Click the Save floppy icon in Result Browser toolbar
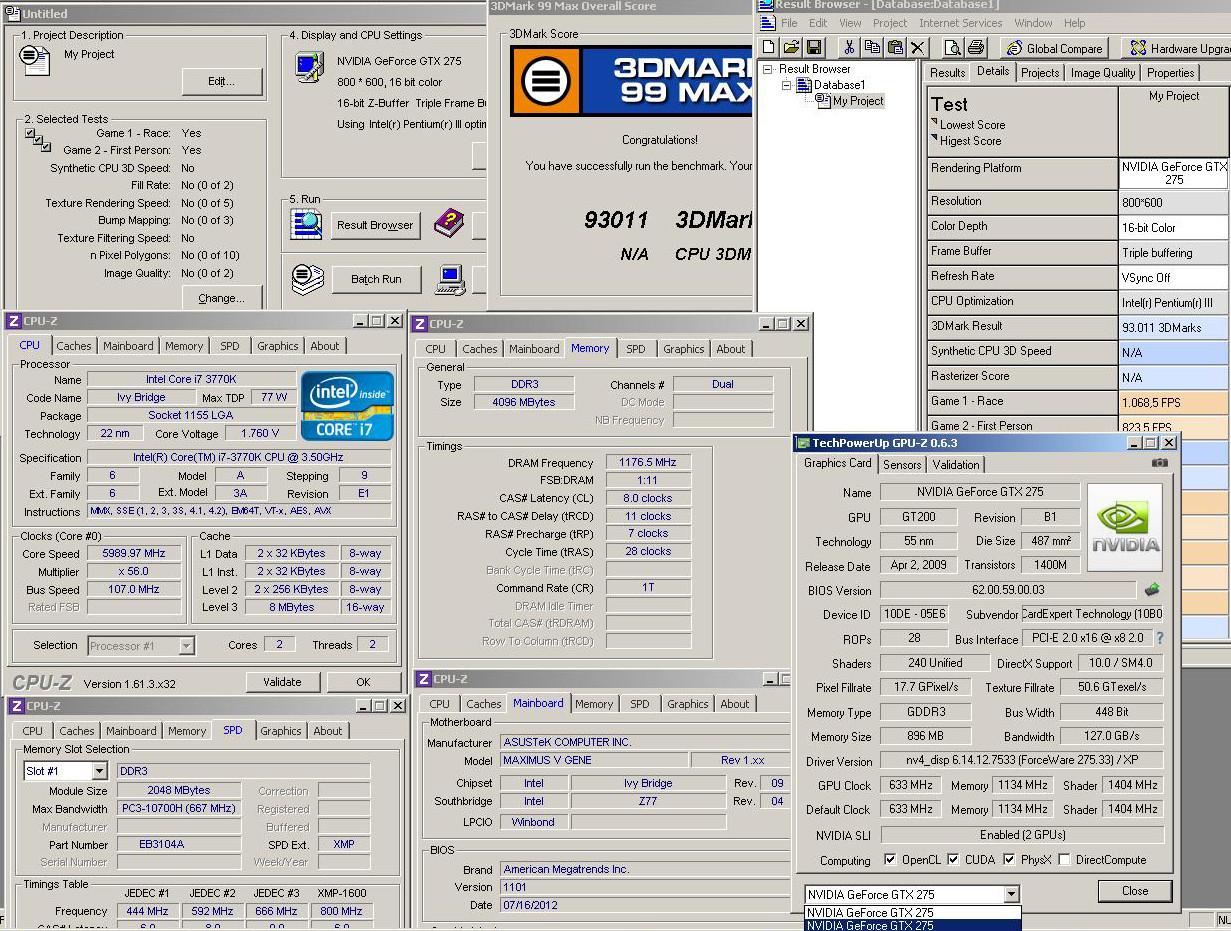The width and height of the screenshot is (1231, 931). pyautogui.click(x=814, y=47)
